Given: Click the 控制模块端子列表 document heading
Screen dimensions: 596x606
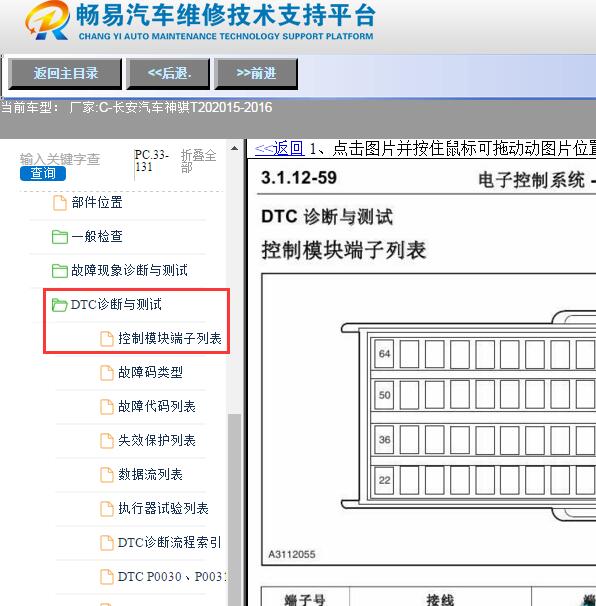Looking at the screenshot, I should [x=344, y=250].
